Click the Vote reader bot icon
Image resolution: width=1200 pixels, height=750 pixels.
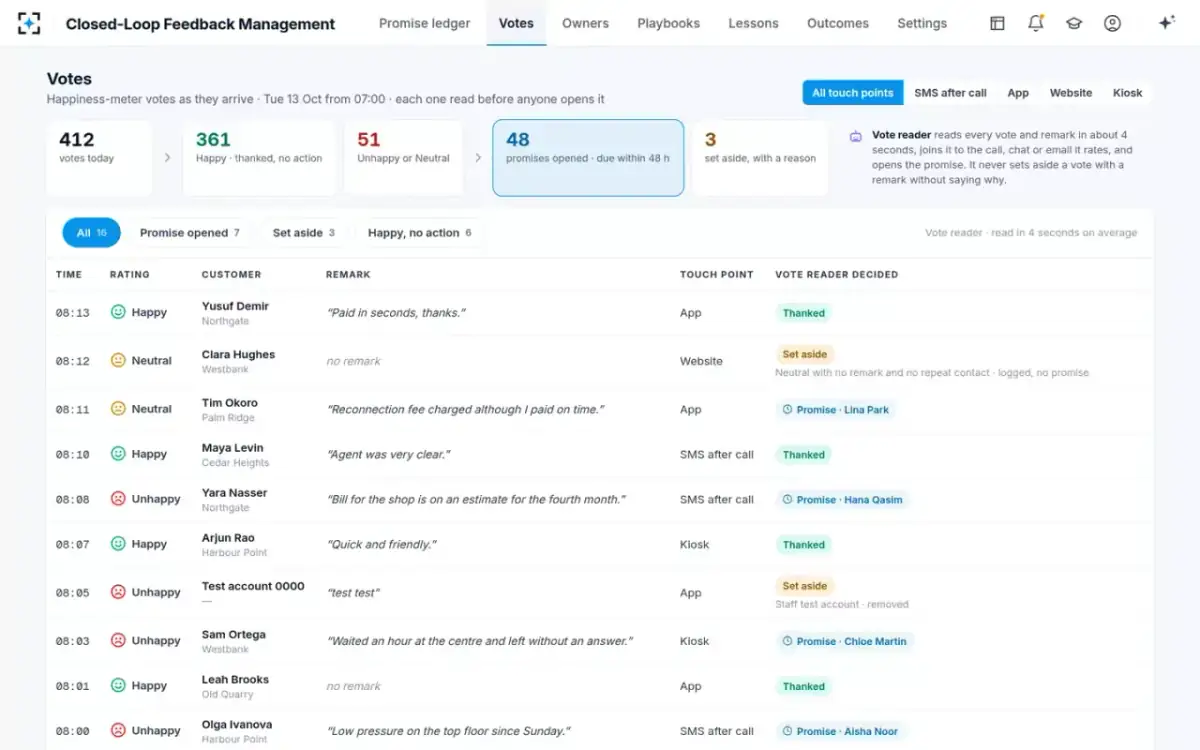(x=856, y=135)
